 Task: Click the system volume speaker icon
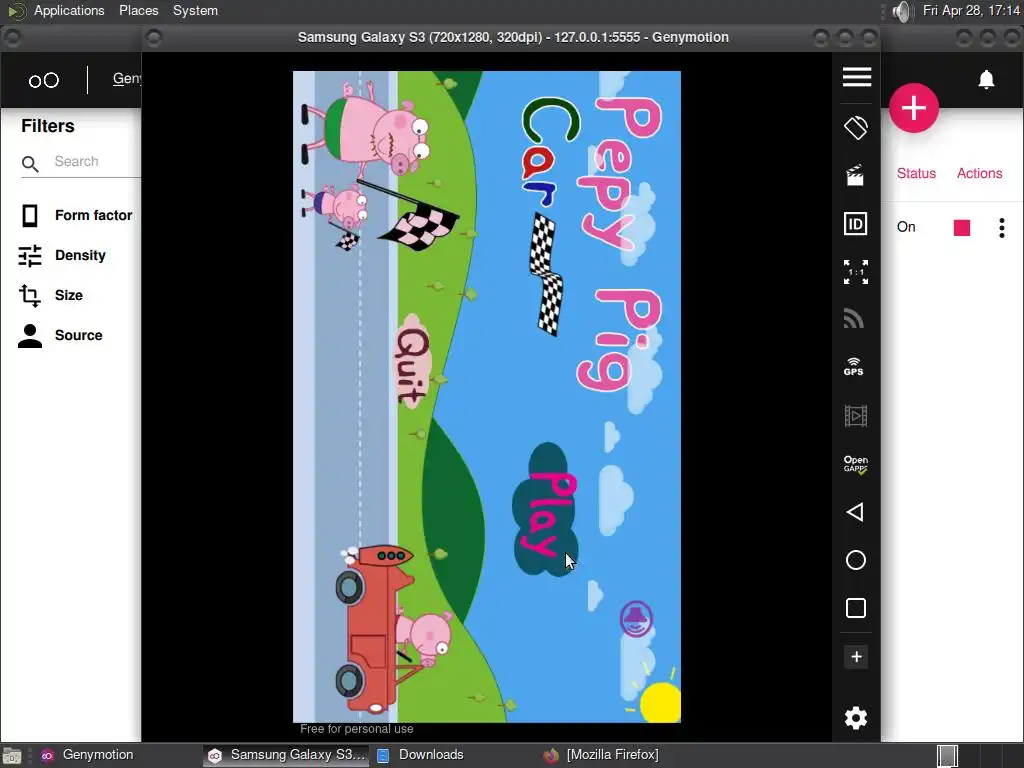(x=902, y=11)
